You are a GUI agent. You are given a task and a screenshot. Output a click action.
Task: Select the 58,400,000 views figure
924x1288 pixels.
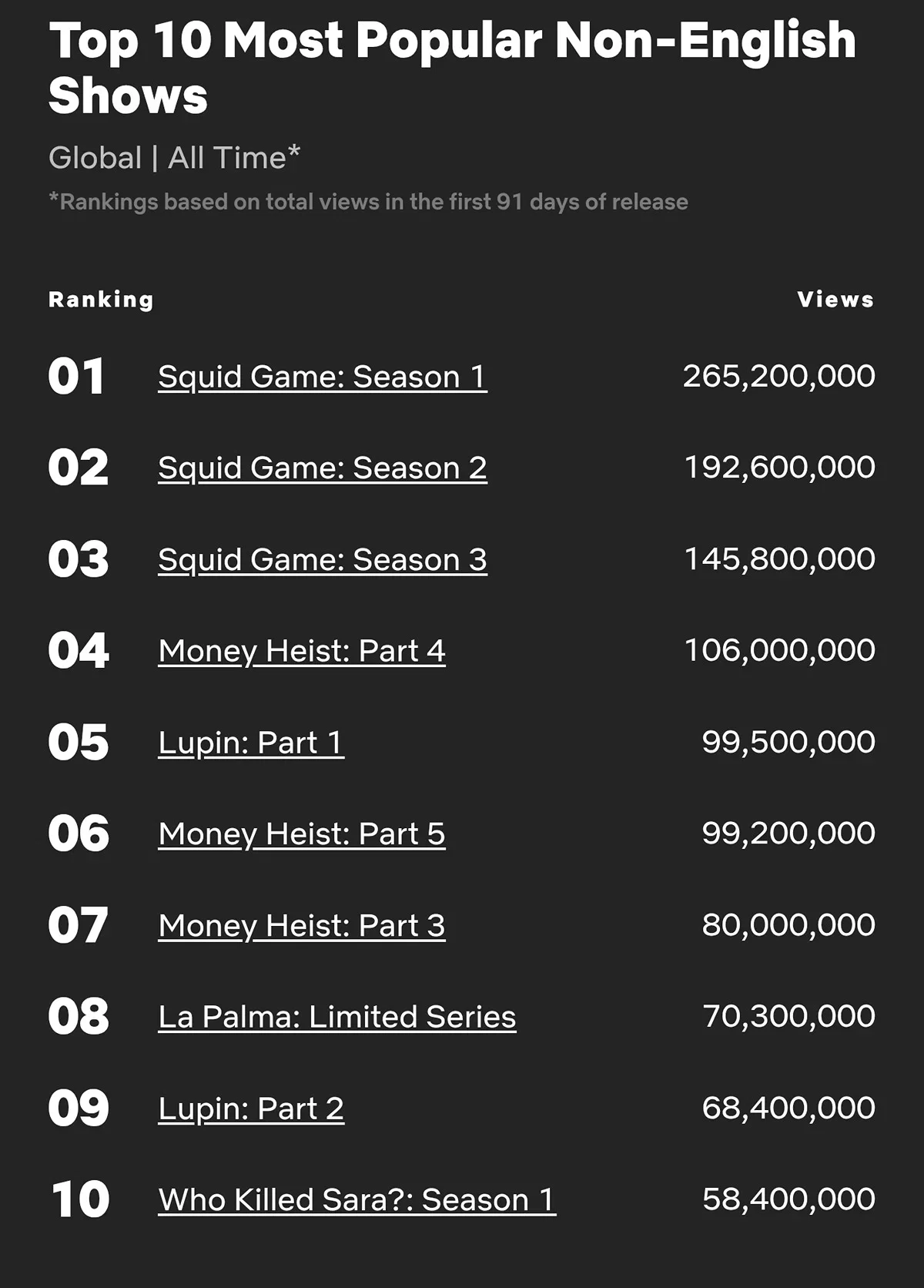pyautogui.click(x=789, y=1199)
